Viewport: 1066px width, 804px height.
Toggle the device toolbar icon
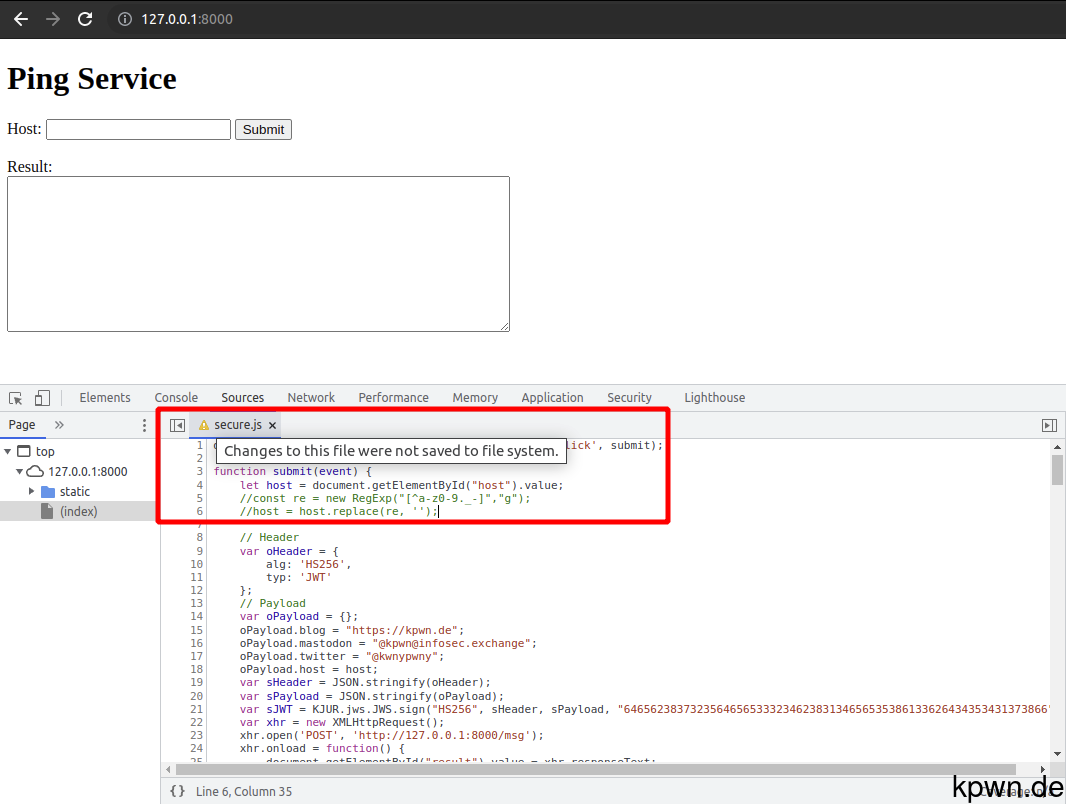(x=40, y=397)
